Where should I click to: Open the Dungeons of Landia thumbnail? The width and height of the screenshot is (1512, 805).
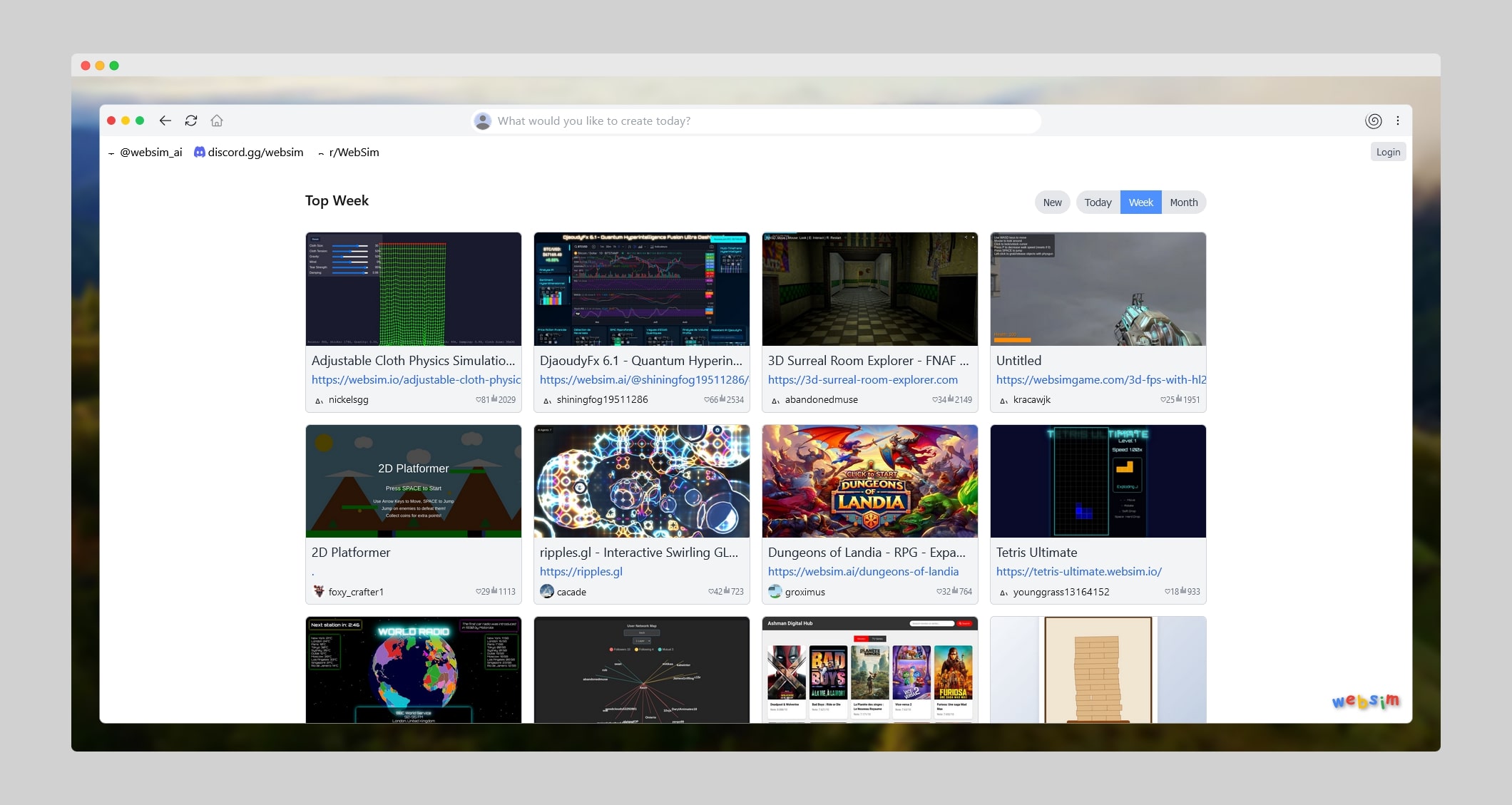click(870, 481)
